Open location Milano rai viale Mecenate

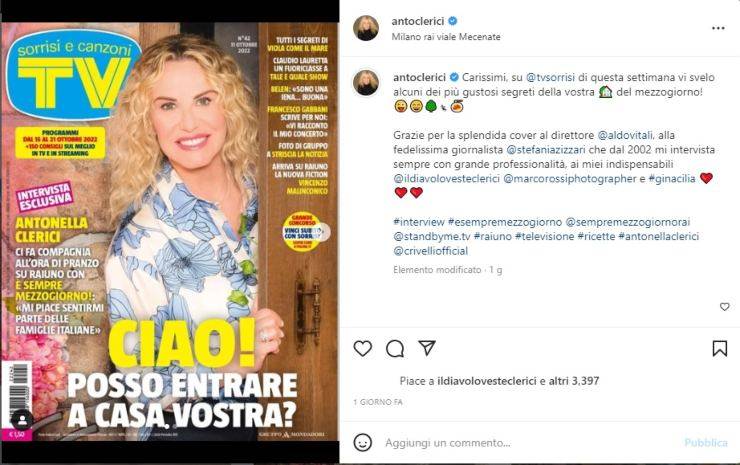tap(446, 37)
